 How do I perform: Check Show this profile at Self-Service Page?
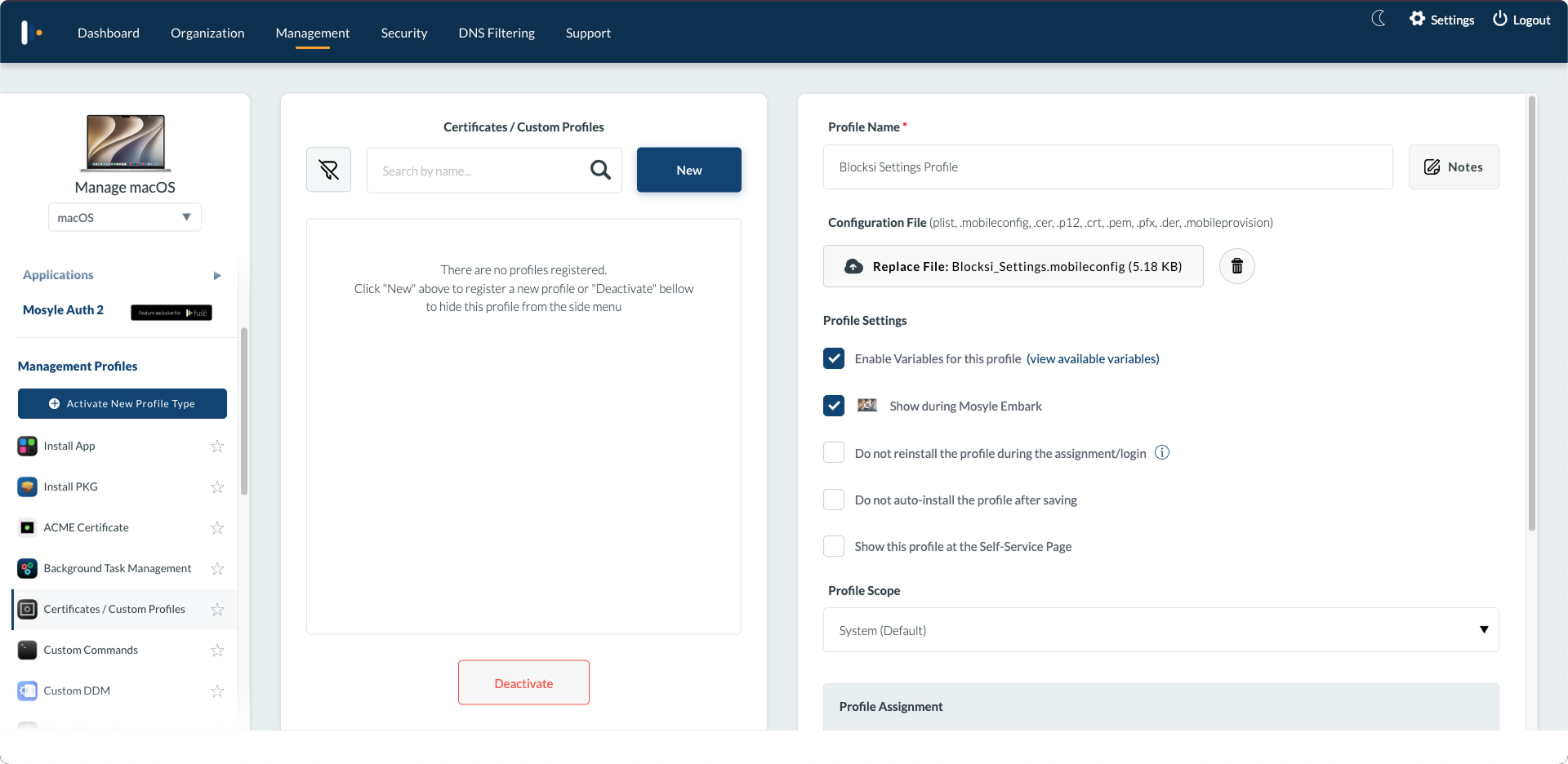[834, 546]
